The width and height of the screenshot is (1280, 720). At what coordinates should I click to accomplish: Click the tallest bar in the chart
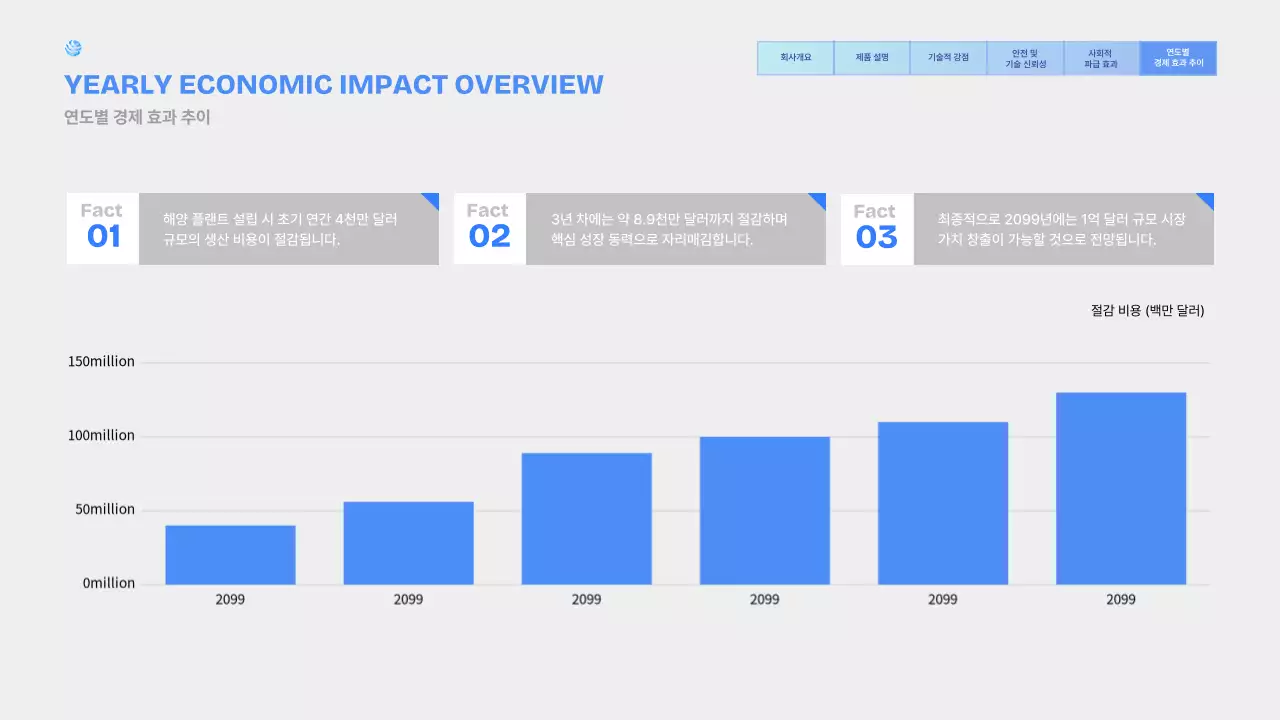coord(1120,488)
